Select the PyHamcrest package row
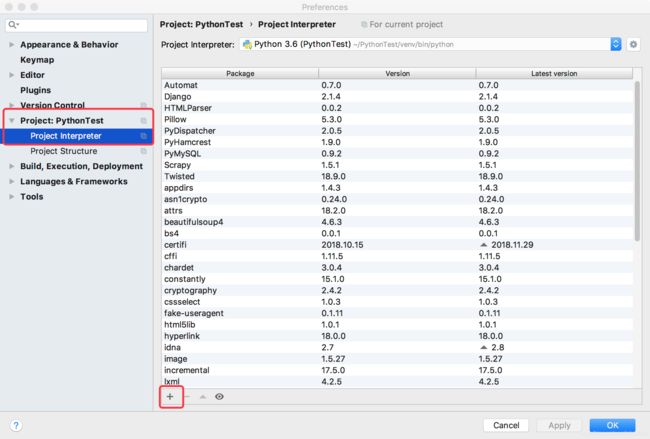Viewport: 650px width, 439px height. (397, 142)
